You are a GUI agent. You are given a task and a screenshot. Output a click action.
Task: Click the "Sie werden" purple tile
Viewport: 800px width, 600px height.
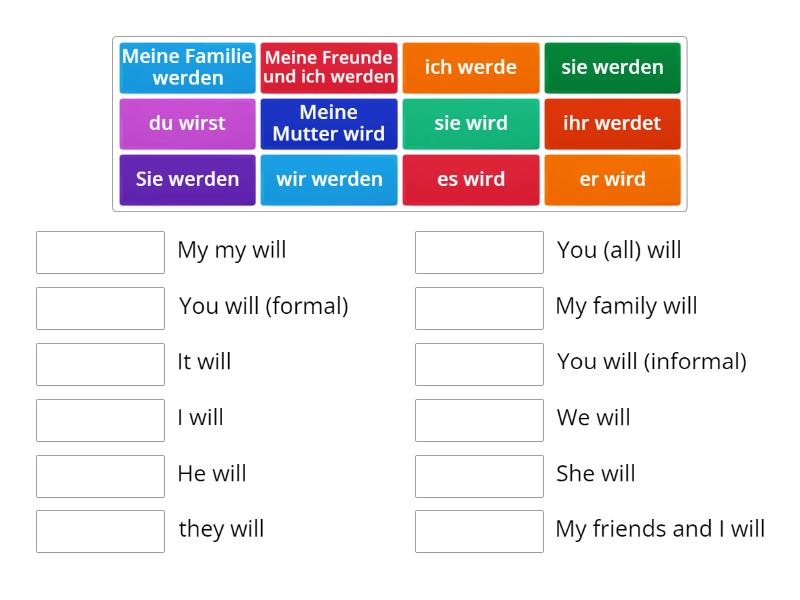(x=187, y=180)
